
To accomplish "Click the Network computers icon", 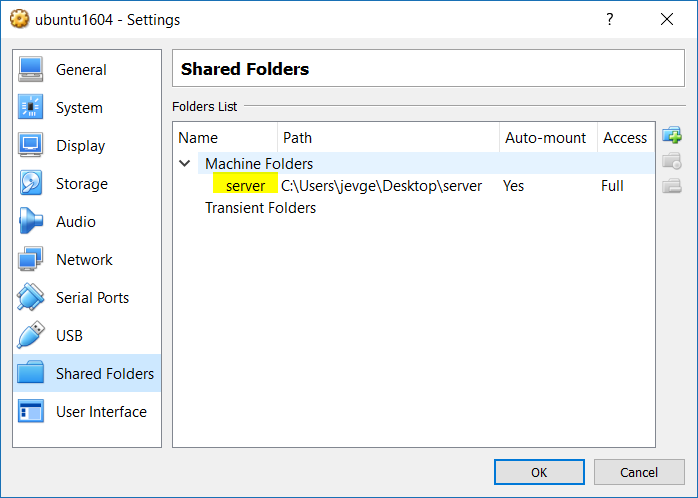I will 31,259.
